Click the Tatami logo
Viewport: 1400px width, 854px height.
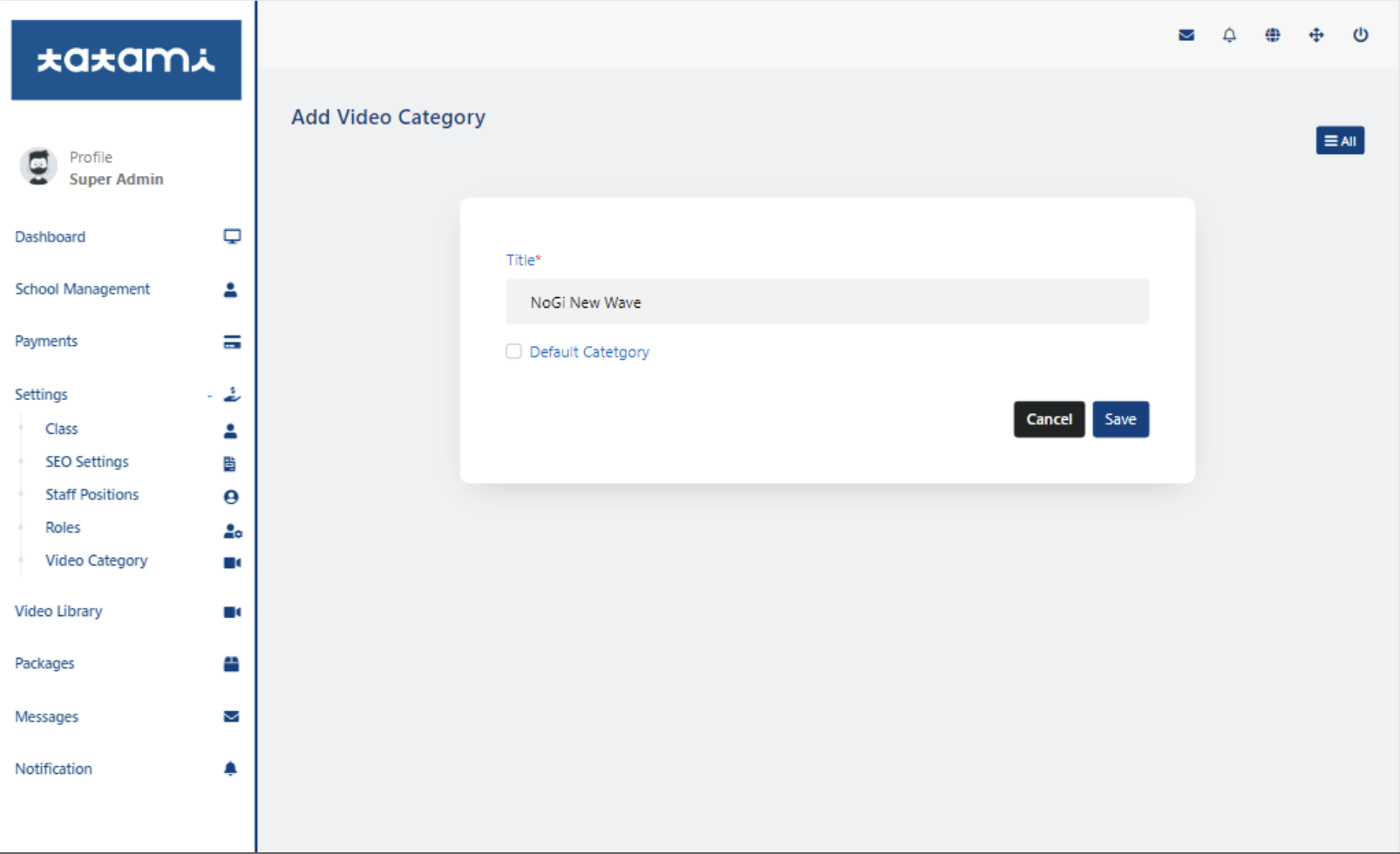pyautogui.click(x=126, y=59)
